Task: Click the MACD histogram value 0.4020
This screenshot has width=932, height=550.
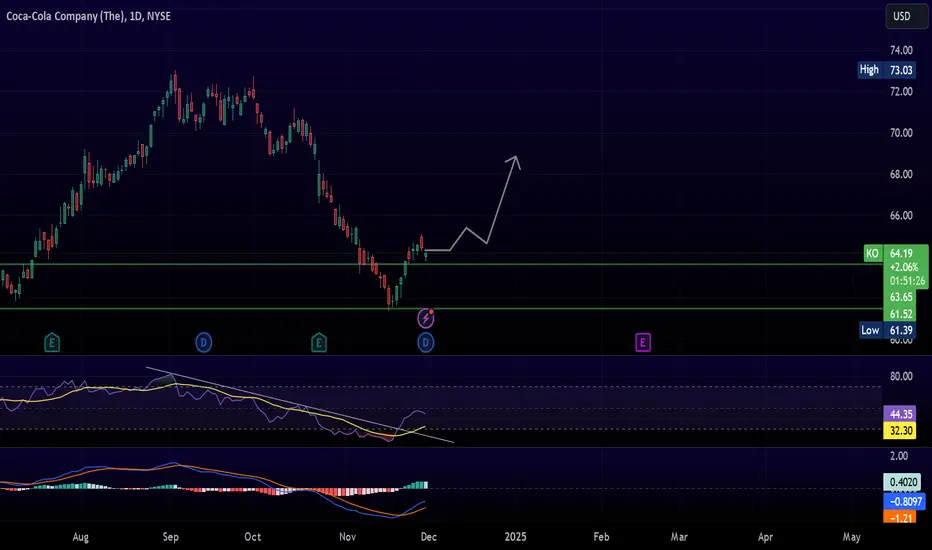Action: click(x=903, y=482)
